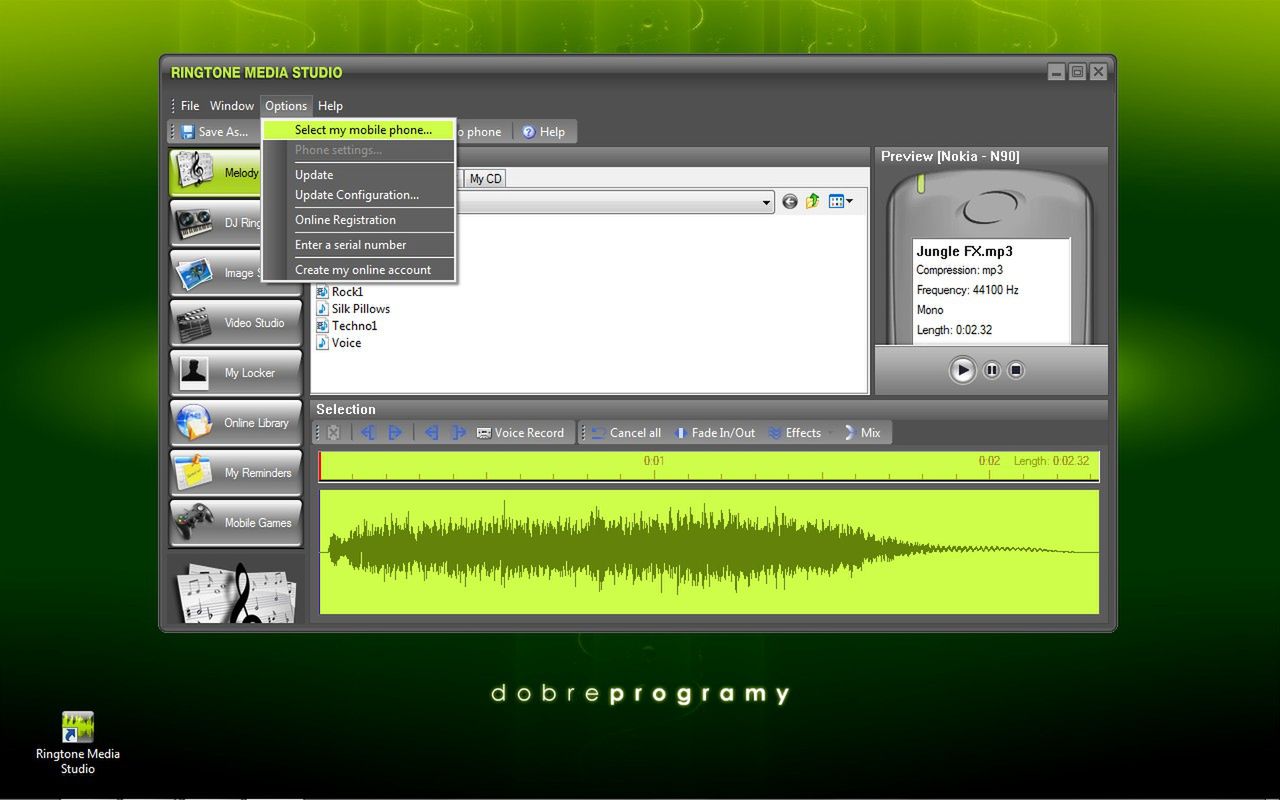
Task: Click the 0:01 timeline marker
Action: (654, 461)
